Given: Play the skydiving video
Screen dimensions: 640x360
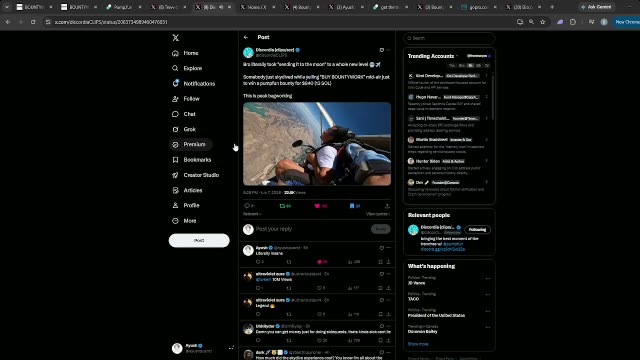Looking at the screenshot, I should tap(317, 144).
